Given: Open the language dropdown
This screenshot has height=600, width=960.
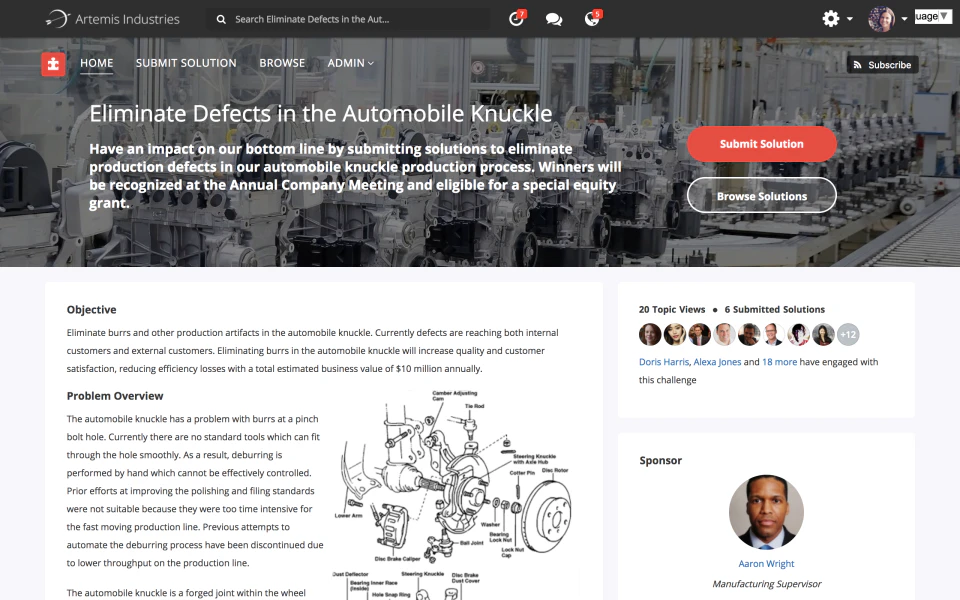Looking at the screenshot, I should pyautogui.click(x=933, y=17).
